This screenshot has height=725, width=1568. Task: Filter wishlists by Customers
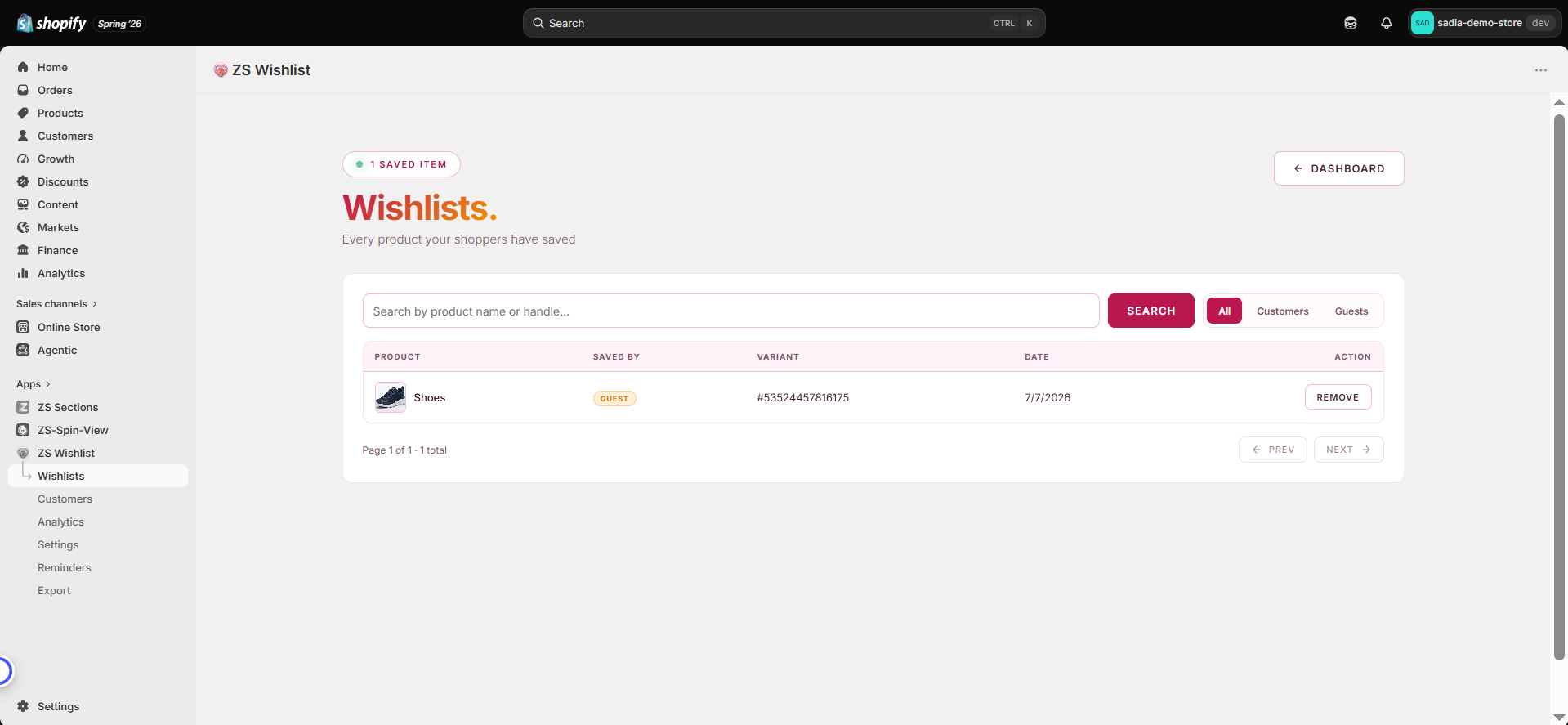[1283, 311]
